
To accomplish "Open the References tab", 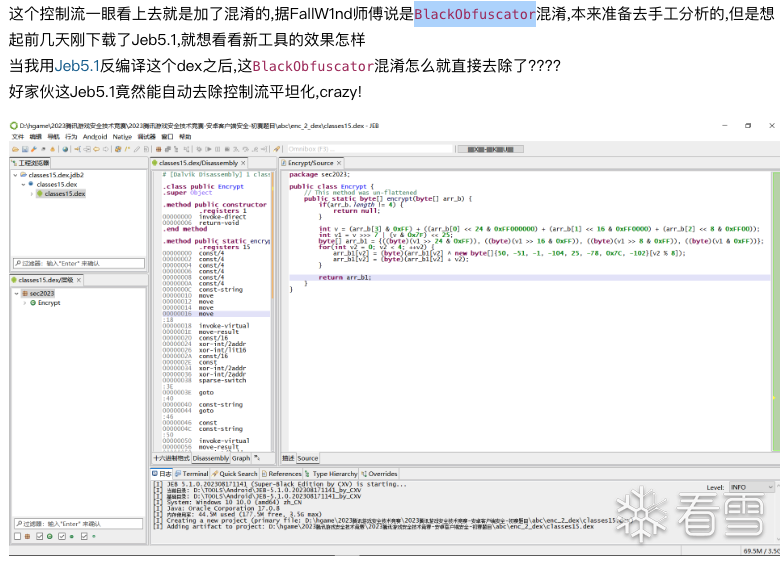I will click(x=282, y=473).
